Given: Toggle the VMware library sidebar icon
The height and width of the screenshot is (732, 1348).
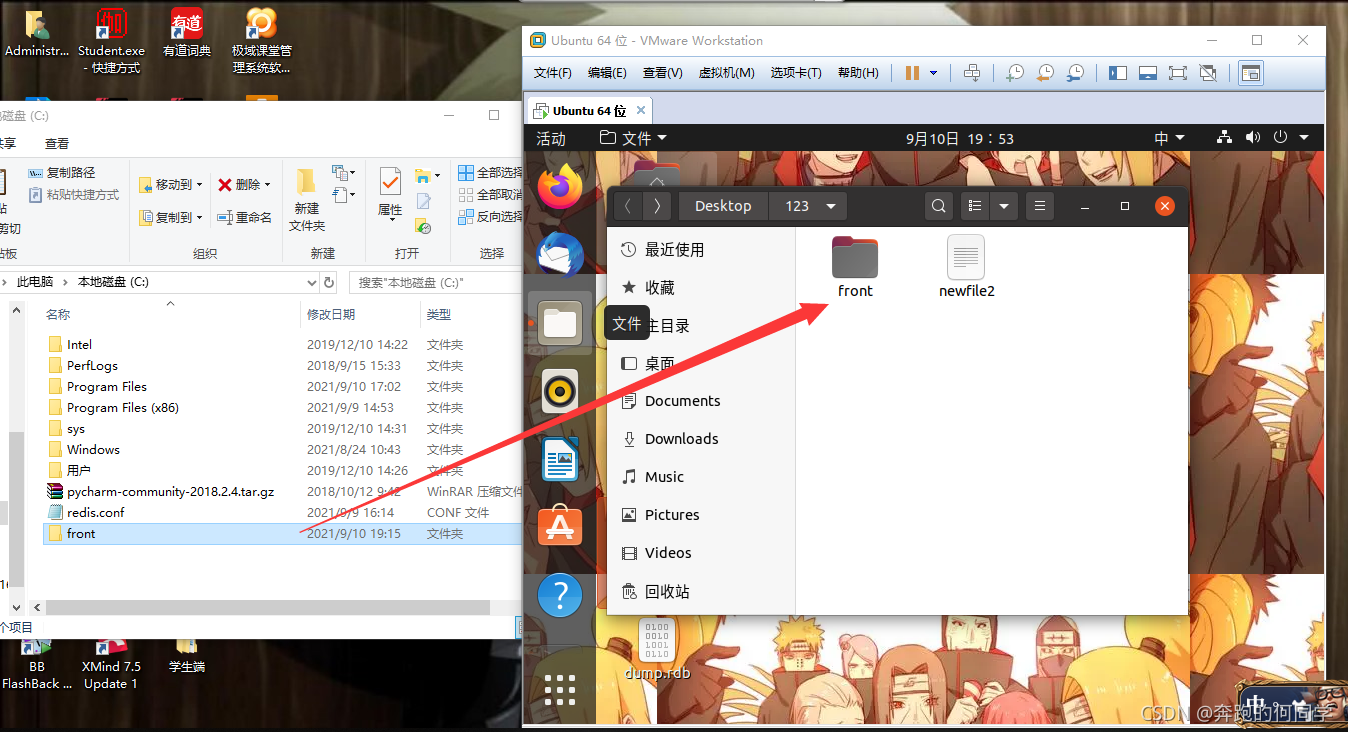Looking at the screenshot, I should (x=1118, y=73).
